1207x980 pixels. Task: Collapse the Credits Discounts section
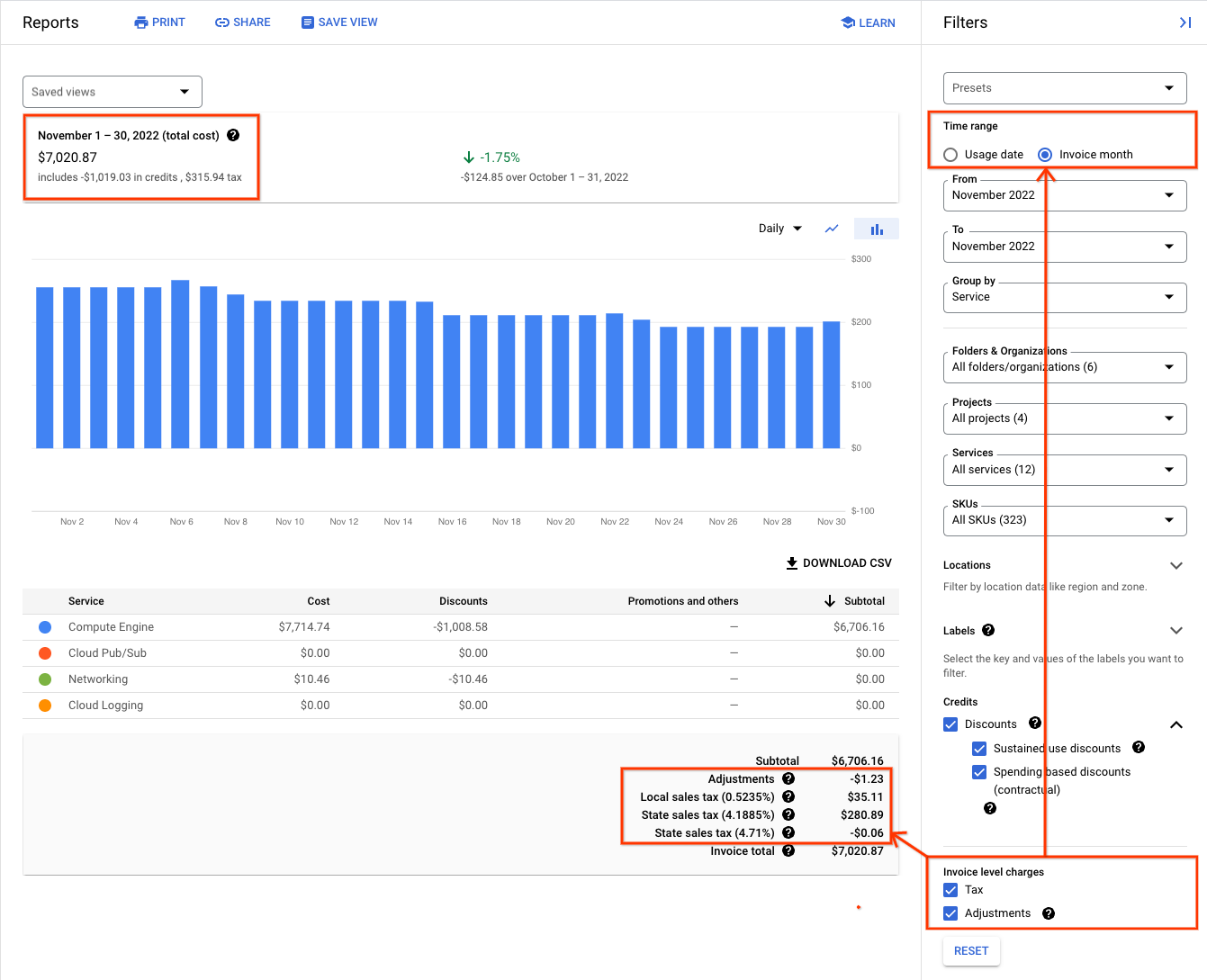pyautogui.click(x=1175, y=724)
